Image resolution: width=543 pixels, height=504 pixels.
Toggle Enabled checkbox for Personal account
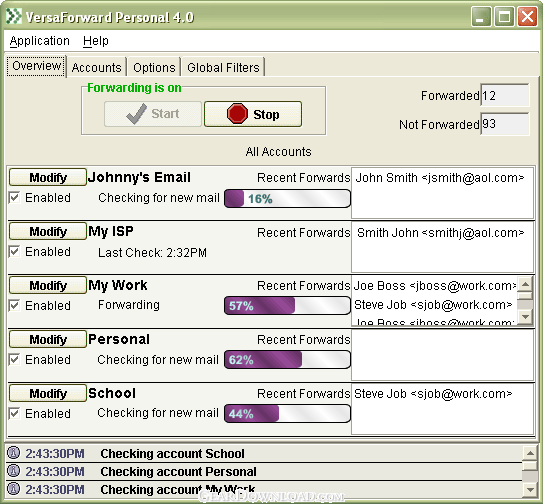pos(14,360)
